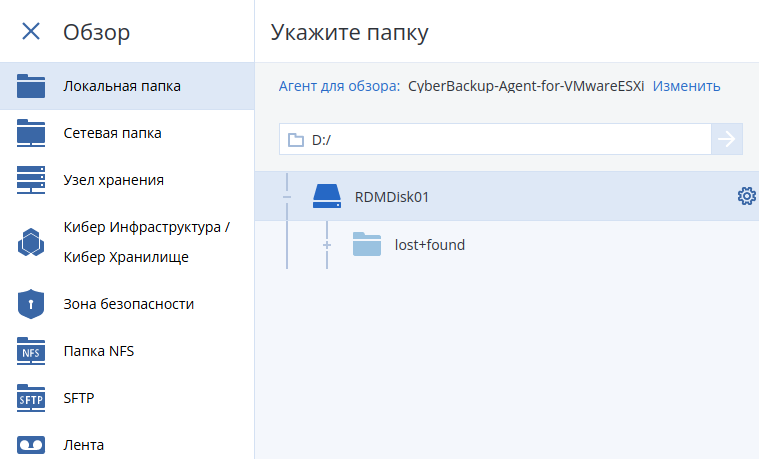Close the Обзор panel with the X
The image size is (759, 459).
(x=31, y=31)
